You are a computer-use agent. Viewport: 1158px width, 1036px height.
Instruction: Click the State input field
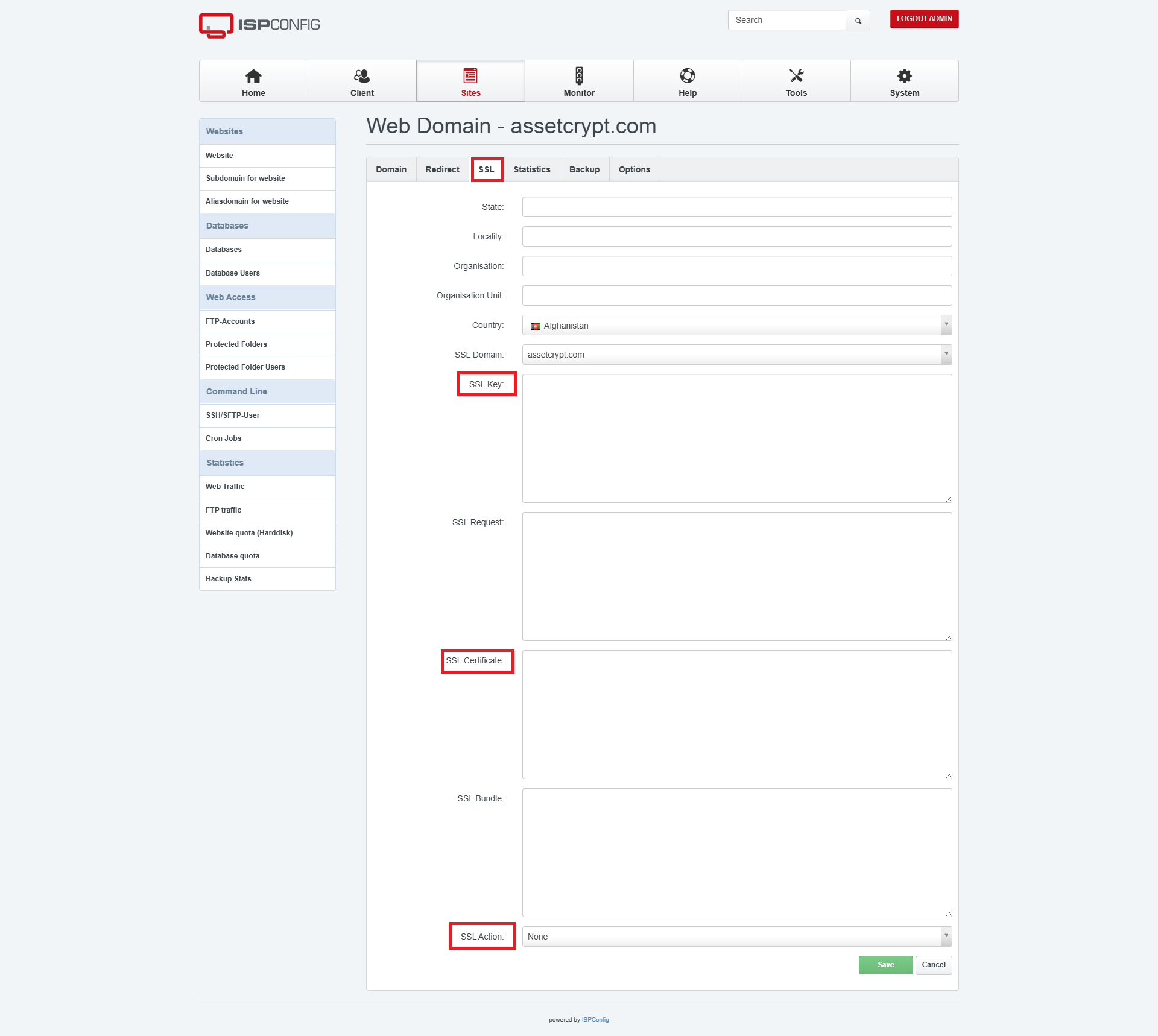(737, 207)
